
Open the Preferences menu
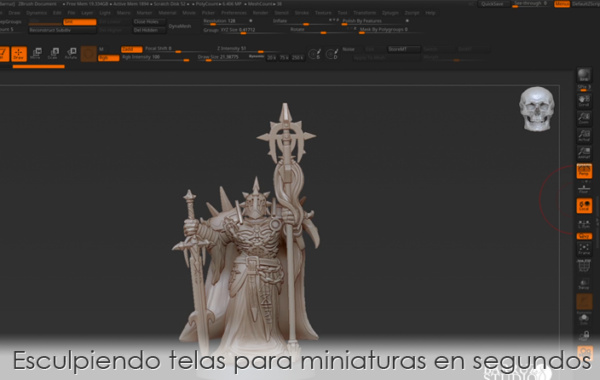pyautogui.click(x=234, y=13)
